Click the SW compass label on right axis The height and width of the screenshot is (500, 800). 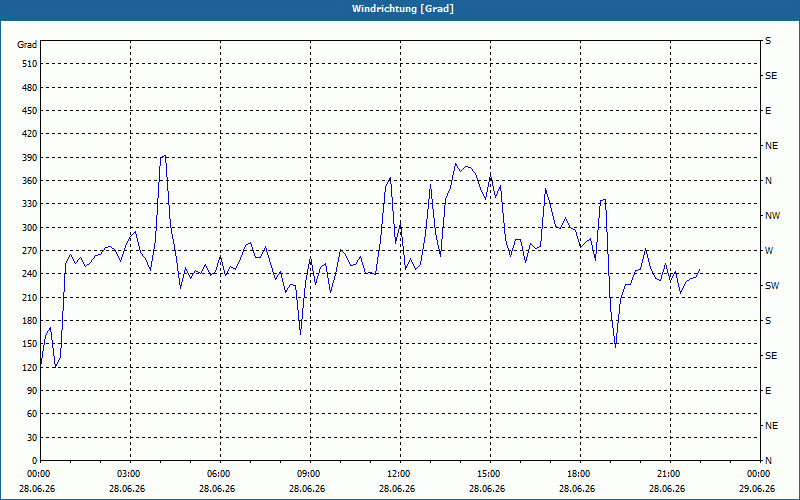tap(772, 286)
